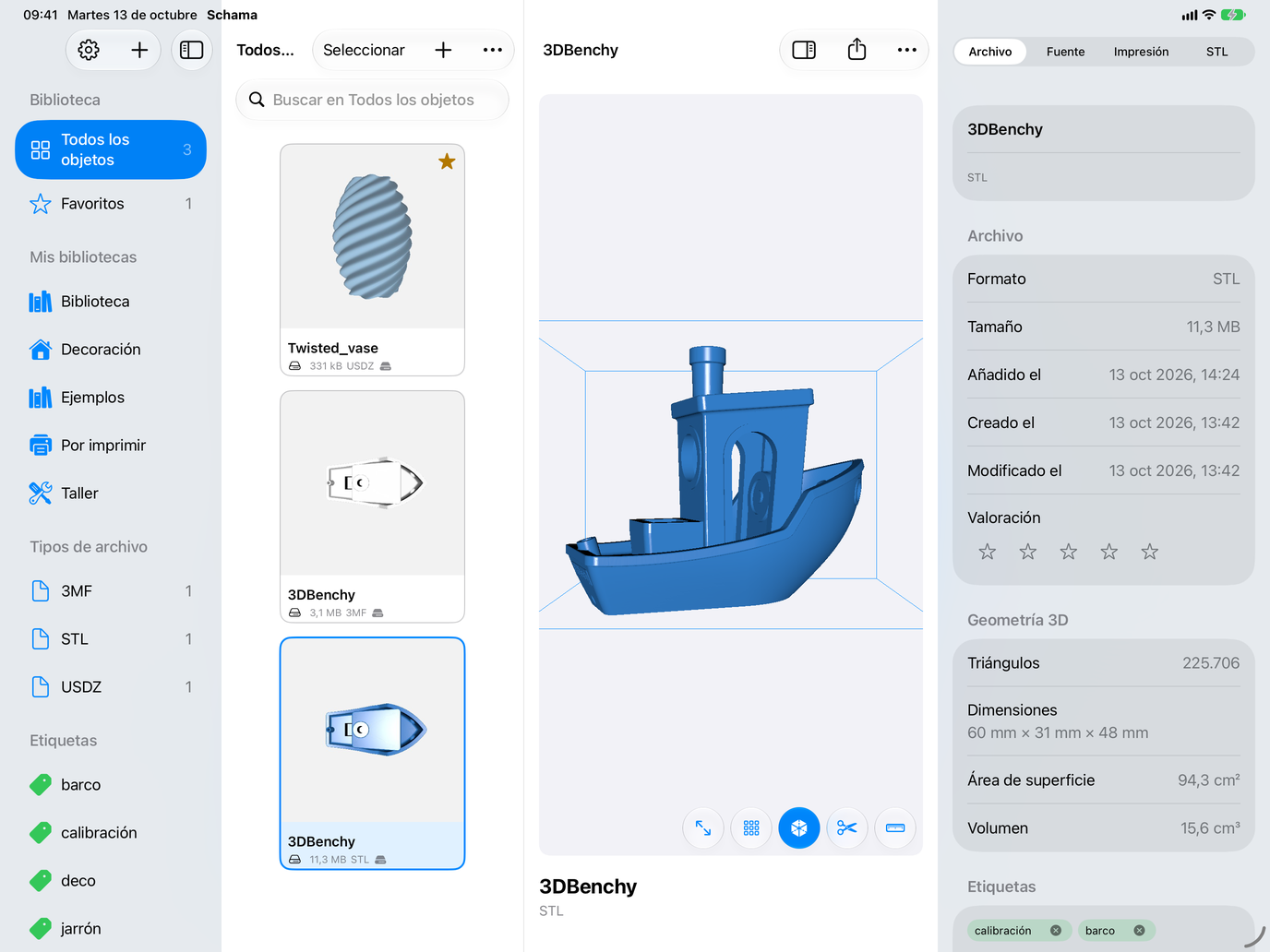Click the grid icon in viewer toolbar

(751, 828)
